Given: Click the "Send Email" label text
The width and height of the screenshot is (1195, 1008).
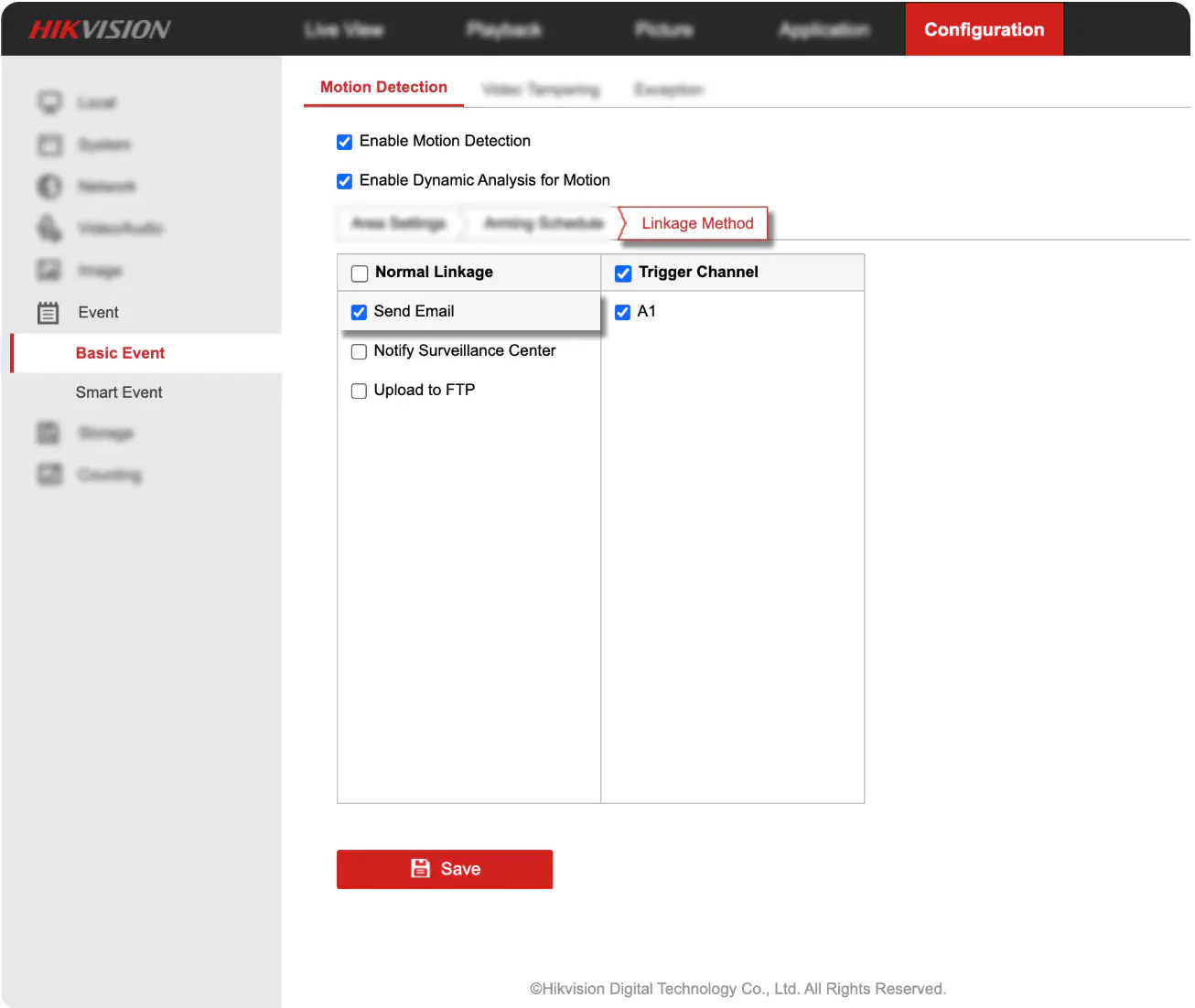Looking at the screenshot, I should [x=414, y=311].
